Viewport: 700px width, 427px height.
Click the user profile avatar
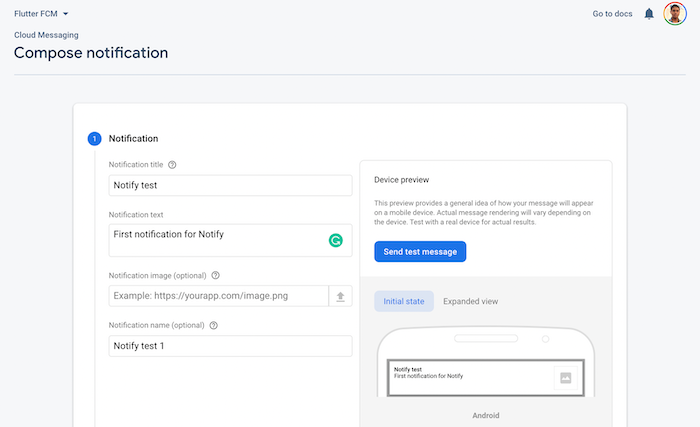(676, 14)
